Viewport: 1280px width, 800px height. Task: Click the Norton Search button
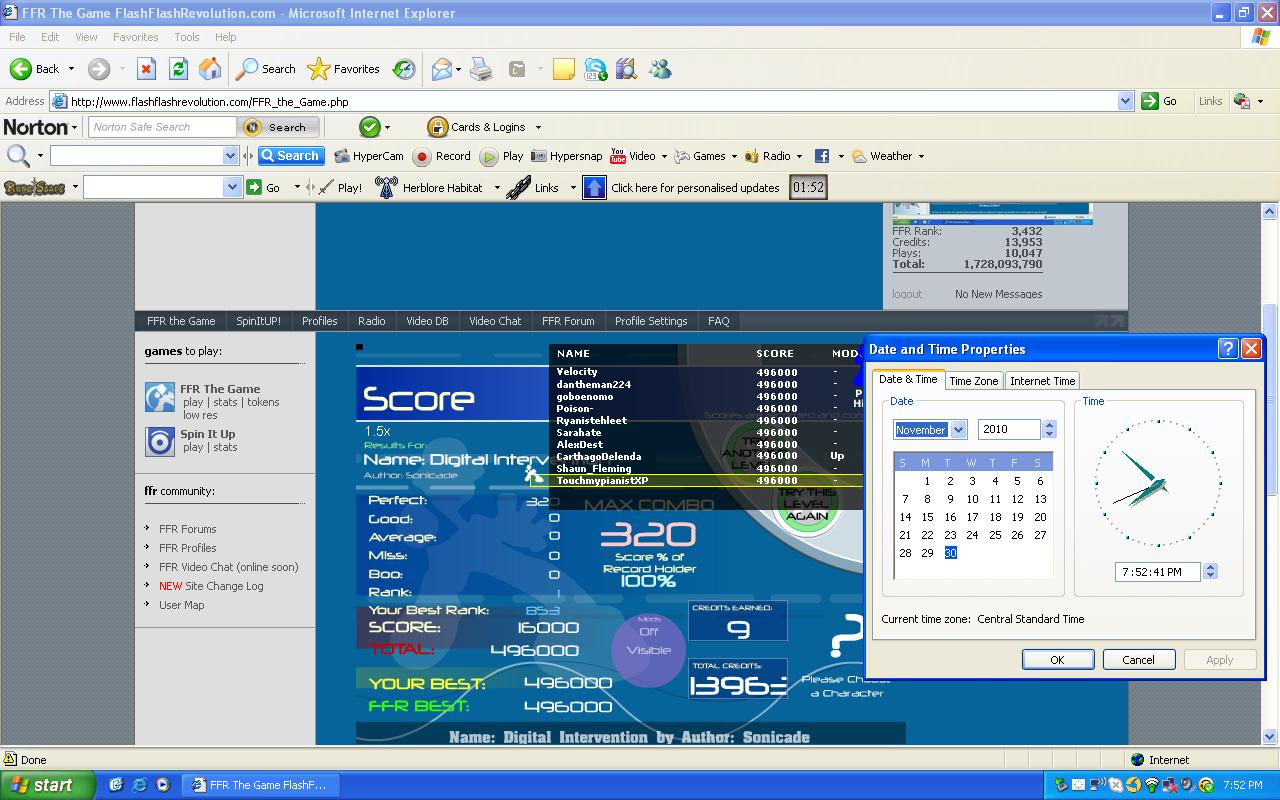tap(279, 127)
